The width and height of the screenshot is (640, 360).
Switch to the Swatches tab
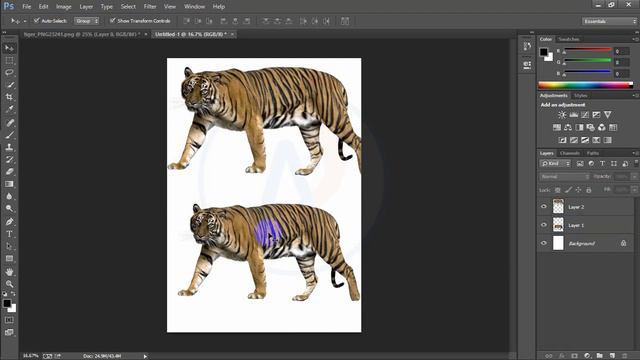(569, 39)
